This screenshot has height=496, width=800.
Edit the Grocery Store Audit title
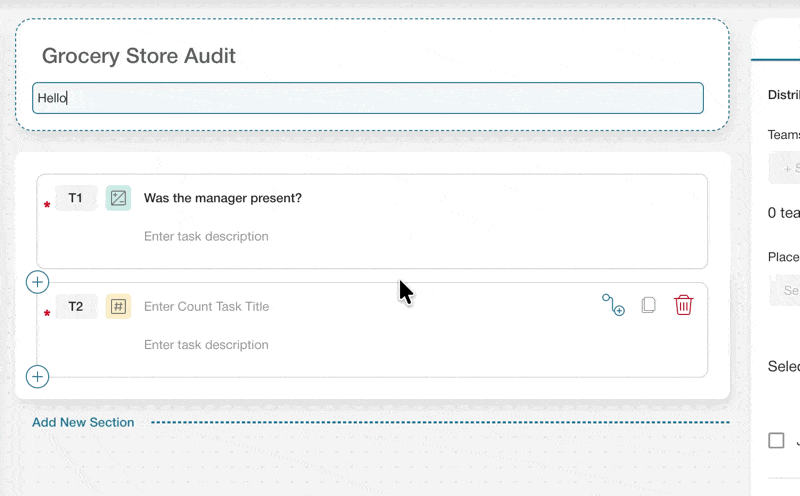(x=139, y=56)
